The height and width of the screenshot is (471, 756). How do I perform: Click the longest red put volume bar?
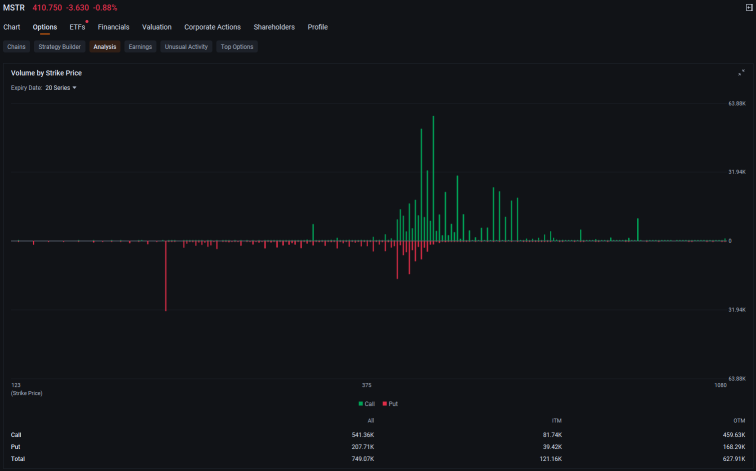coord(166,276)
